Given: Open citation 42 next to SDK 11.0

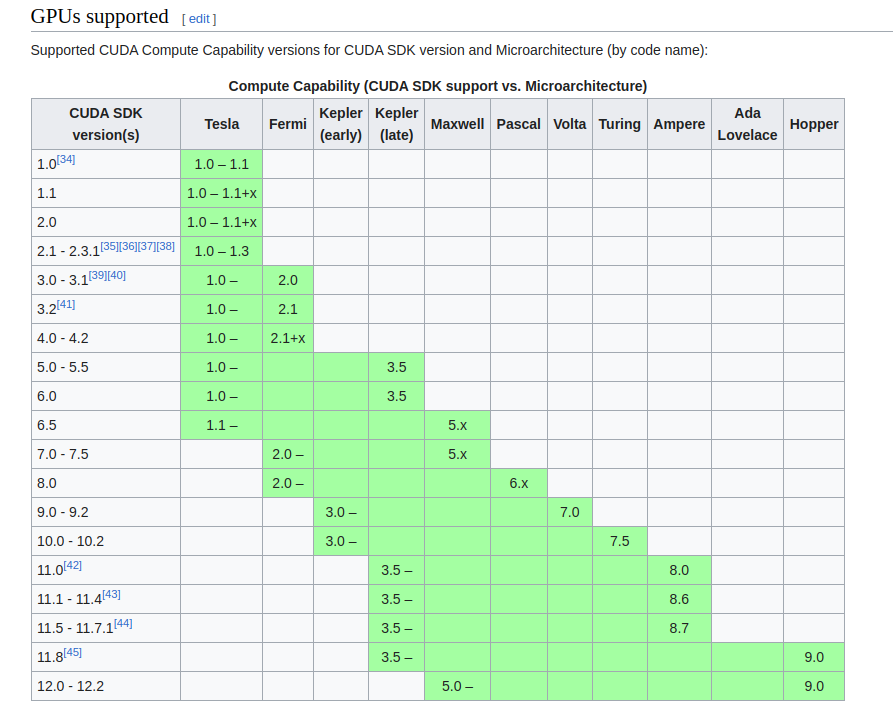Looking at the screenshot, I should [x=73, y=565].
